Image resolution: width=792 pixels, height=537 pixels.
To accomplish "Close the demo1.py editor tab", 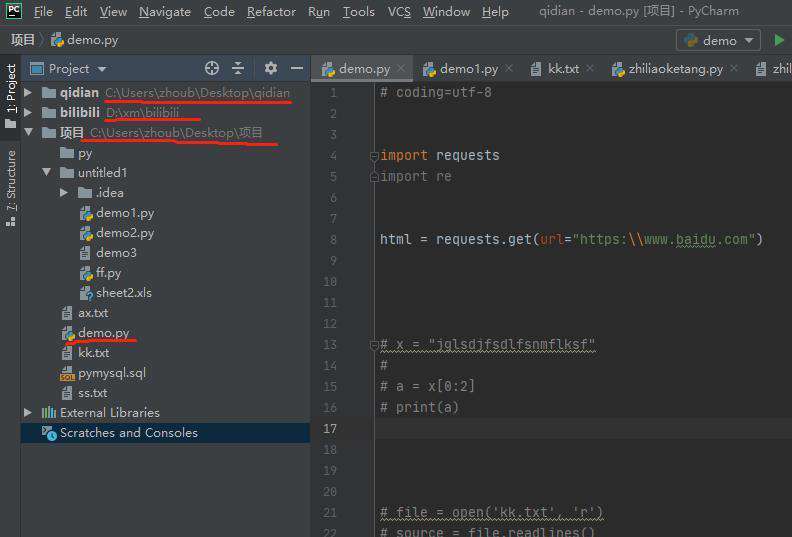I will (x=509, y=68).
